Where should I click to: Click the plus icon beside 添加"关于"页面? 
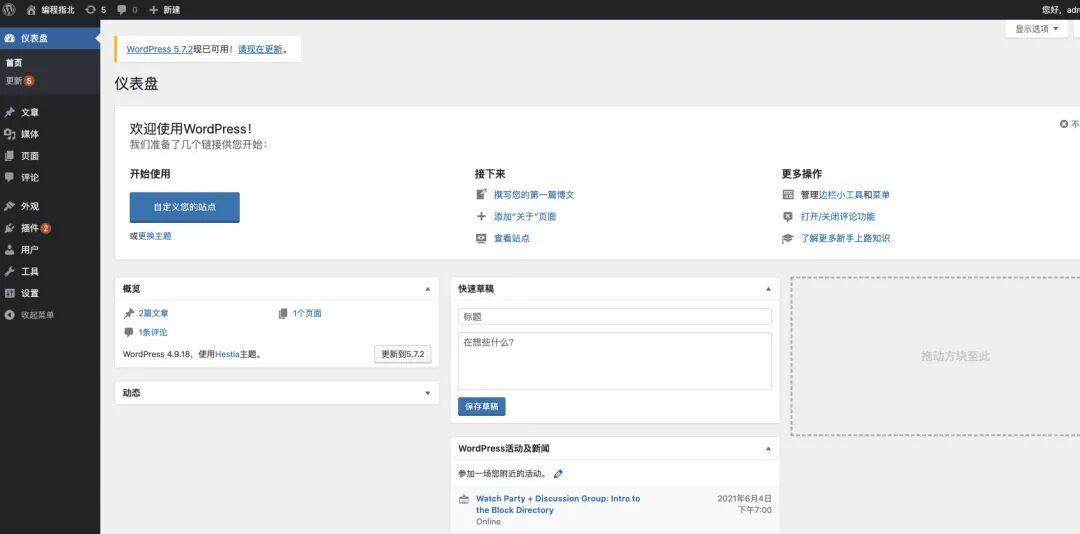[481, 216]
